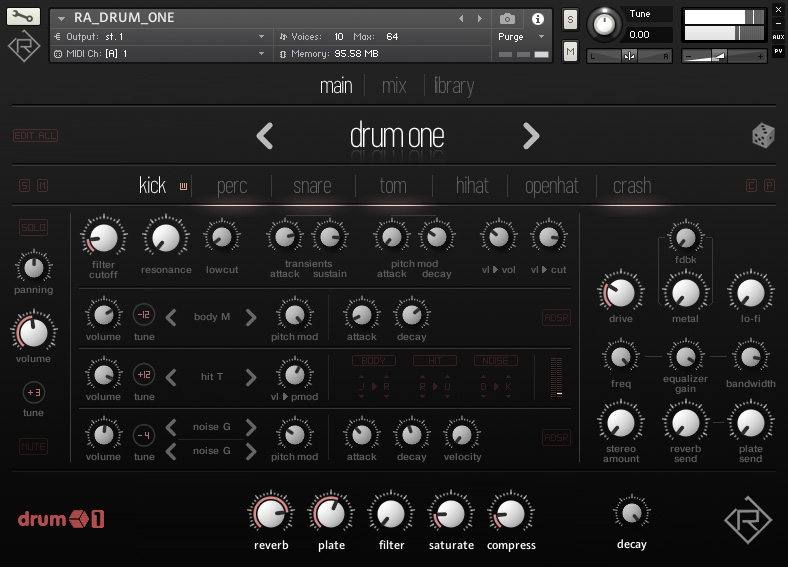Roll the randomize dice icon
Viewport: 788px width, 567px height.
(762, 135)
